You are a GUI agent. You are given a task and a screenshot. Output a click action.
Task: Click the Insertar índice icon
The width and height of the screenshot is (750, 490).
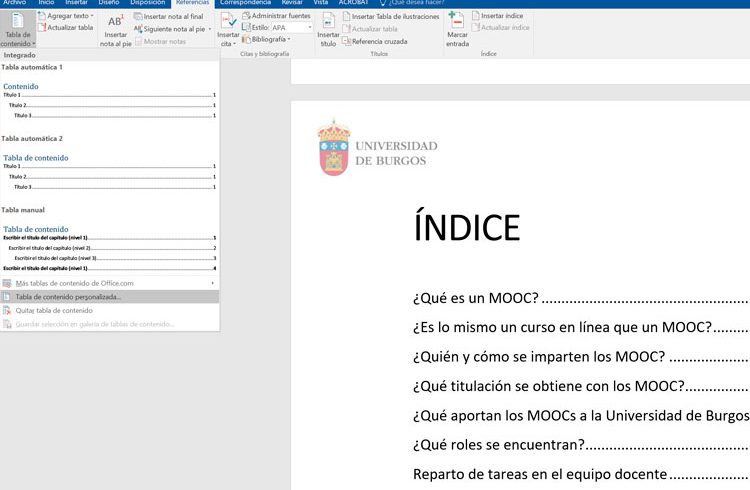tap(475, 16)
